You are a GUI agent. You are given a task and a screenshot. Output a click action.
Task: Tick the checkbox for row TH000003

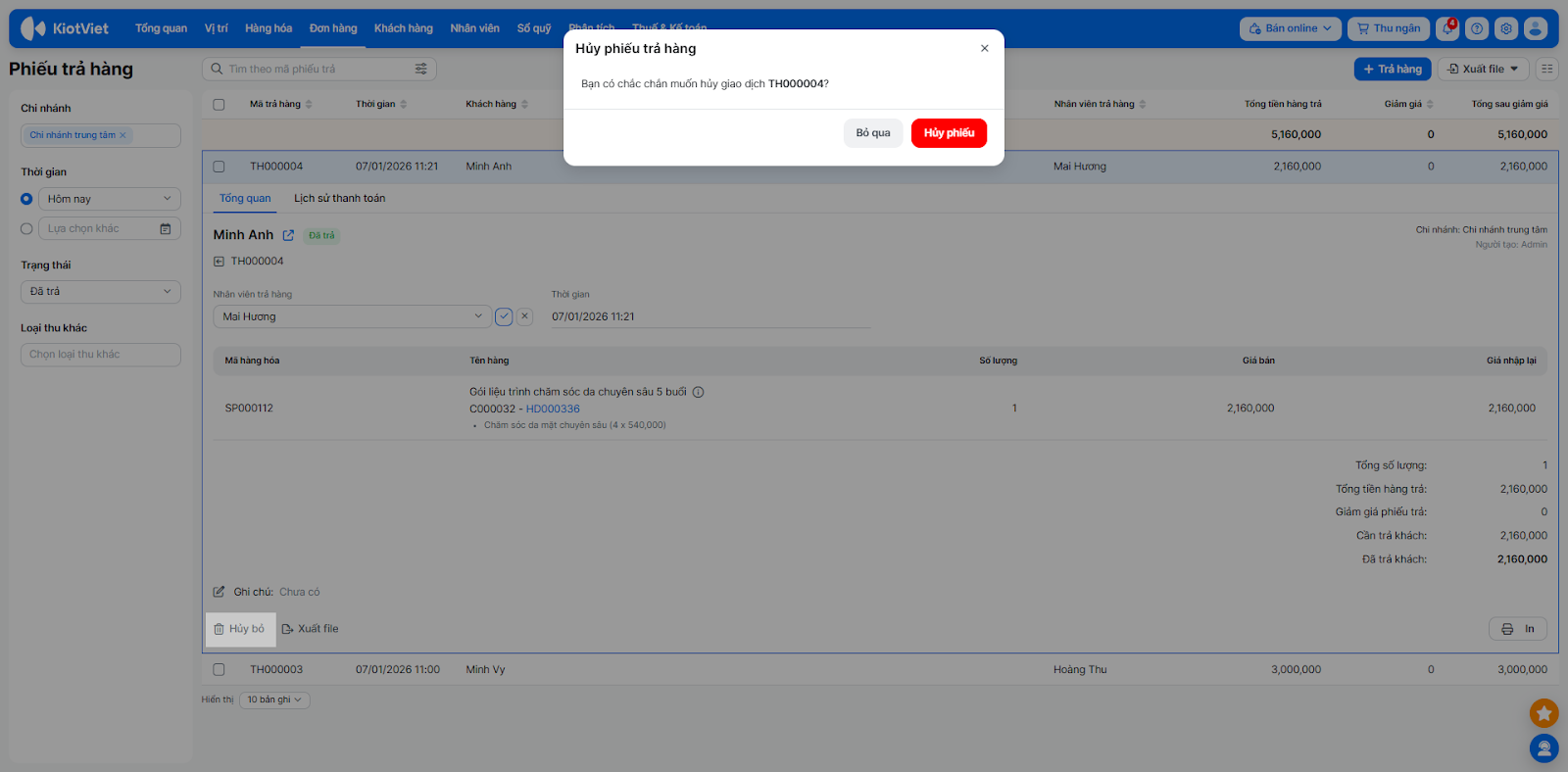click(x=219, y=670)
